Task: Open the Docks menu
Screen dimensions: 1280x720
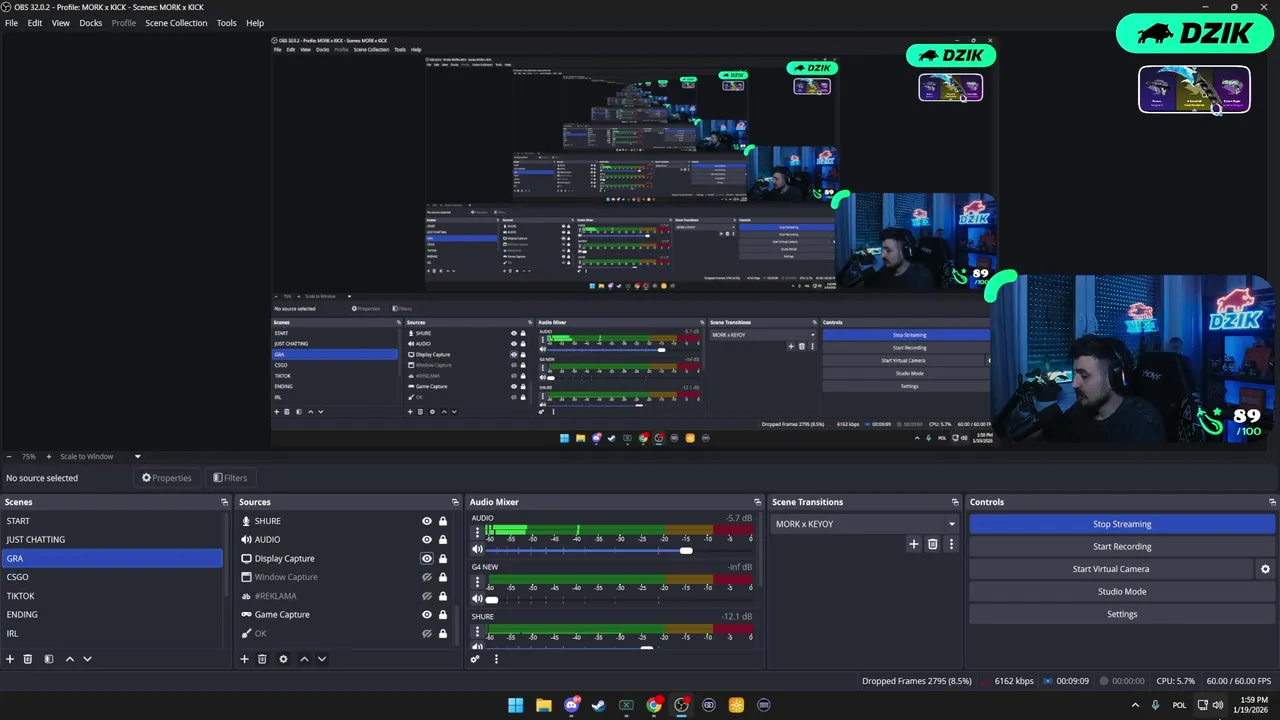Action: point(91,23)
